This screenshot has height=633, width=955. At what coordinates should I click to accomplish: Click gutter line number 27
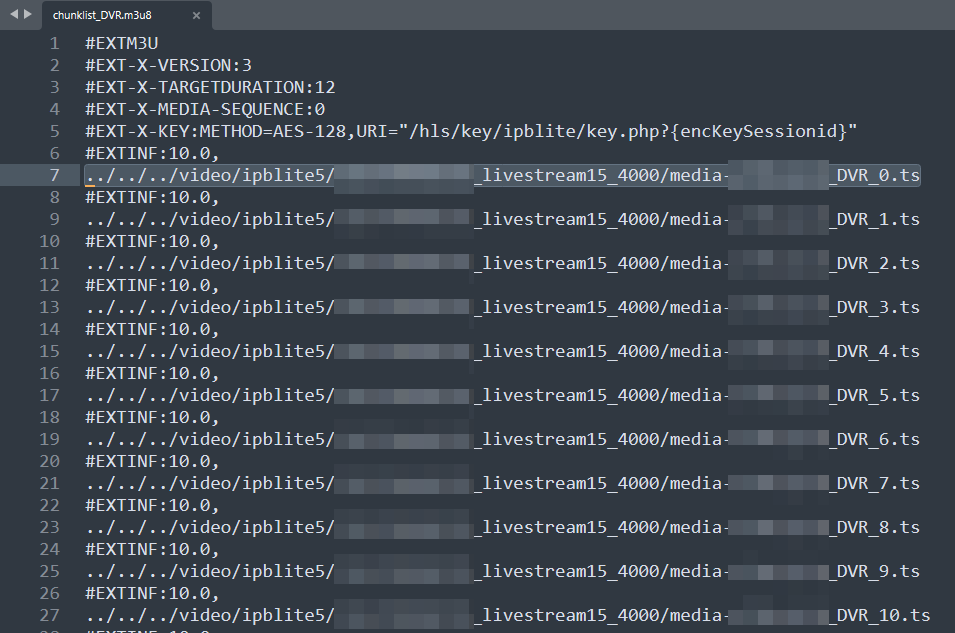[49, 615]
